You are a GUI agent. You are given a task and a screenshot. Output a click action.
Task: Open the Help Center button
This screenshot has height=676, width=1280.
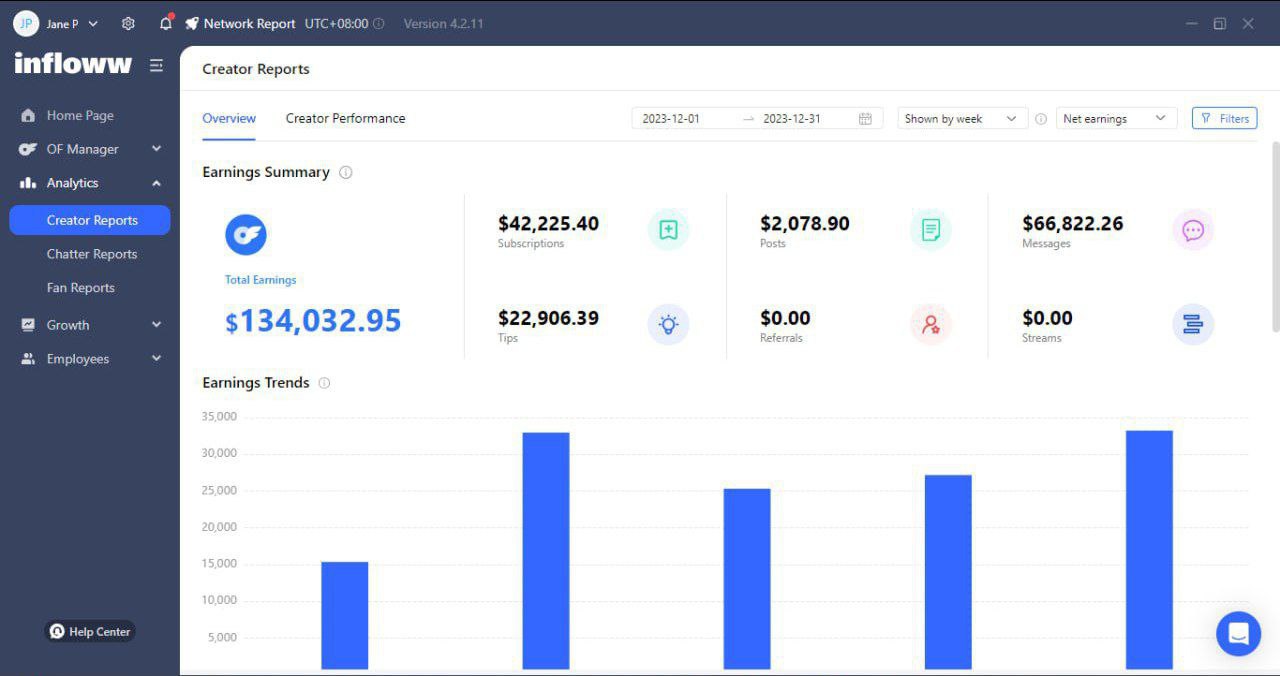tap(90, 631)
